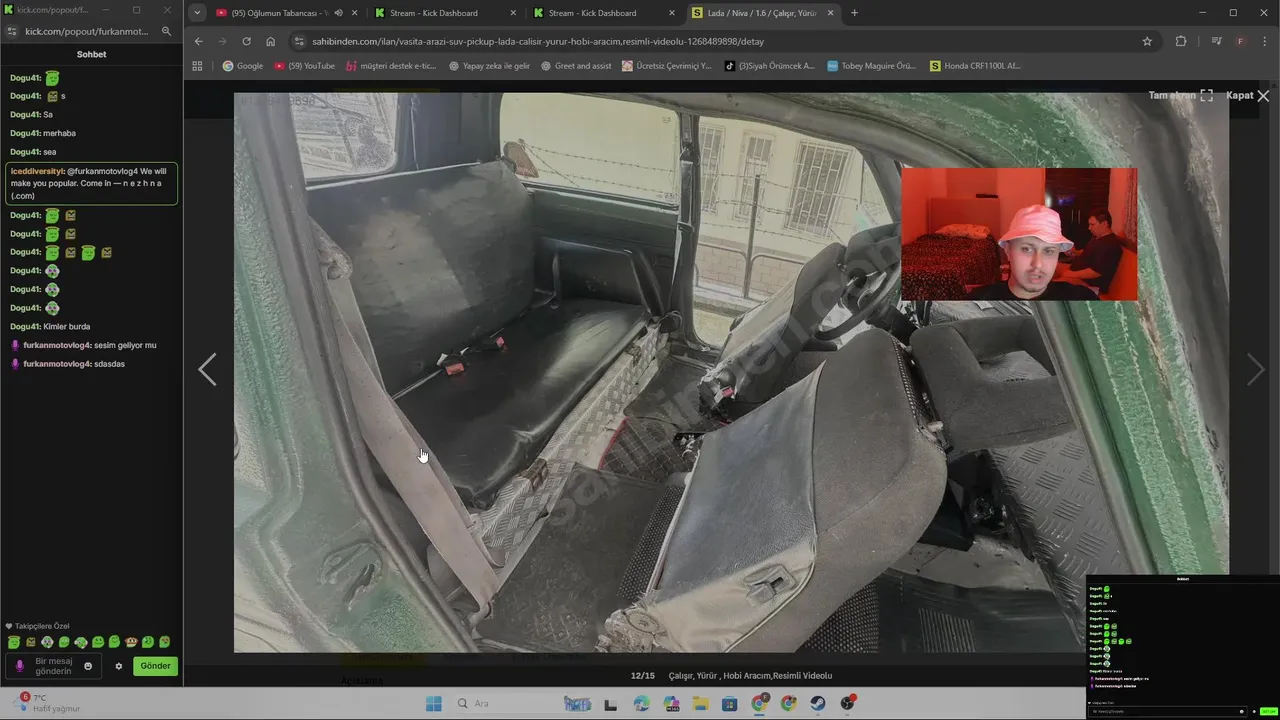Click the search icon in Kick popout window
The width and height of the screenshot is (1280, 720).
click(167, 31)
